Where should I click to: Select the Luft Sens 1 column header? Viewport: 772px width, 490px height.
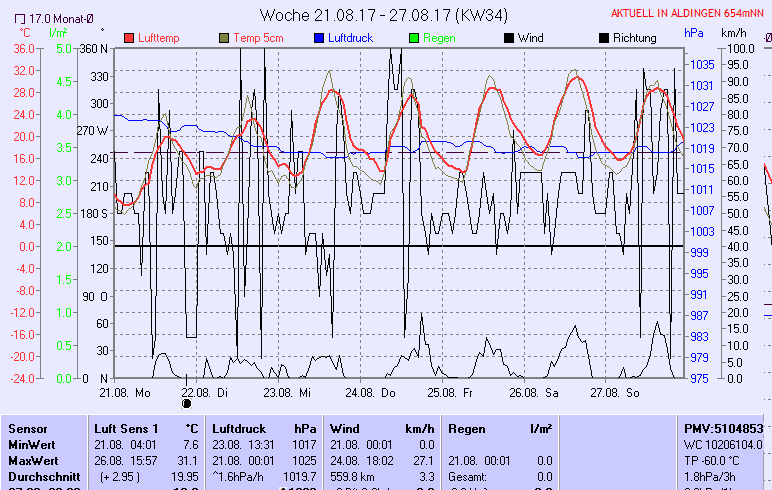coord(126,428)
